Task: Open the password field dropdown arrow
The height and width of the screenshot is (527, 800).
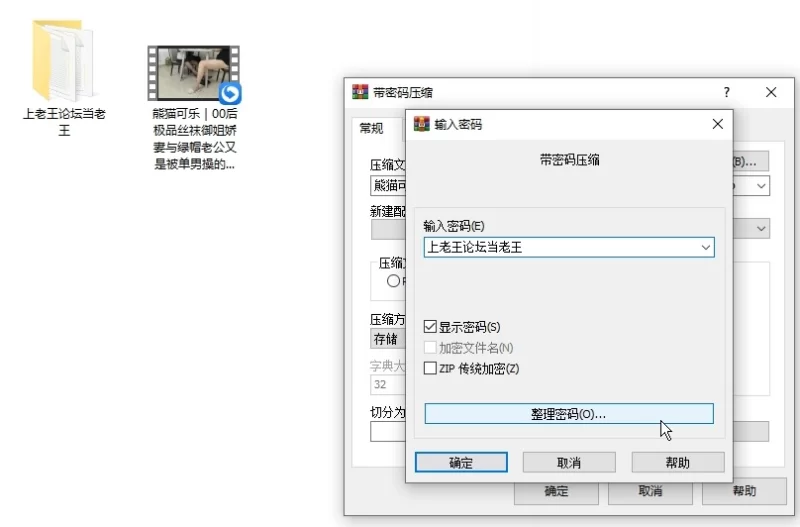Action: pos(706,247)
